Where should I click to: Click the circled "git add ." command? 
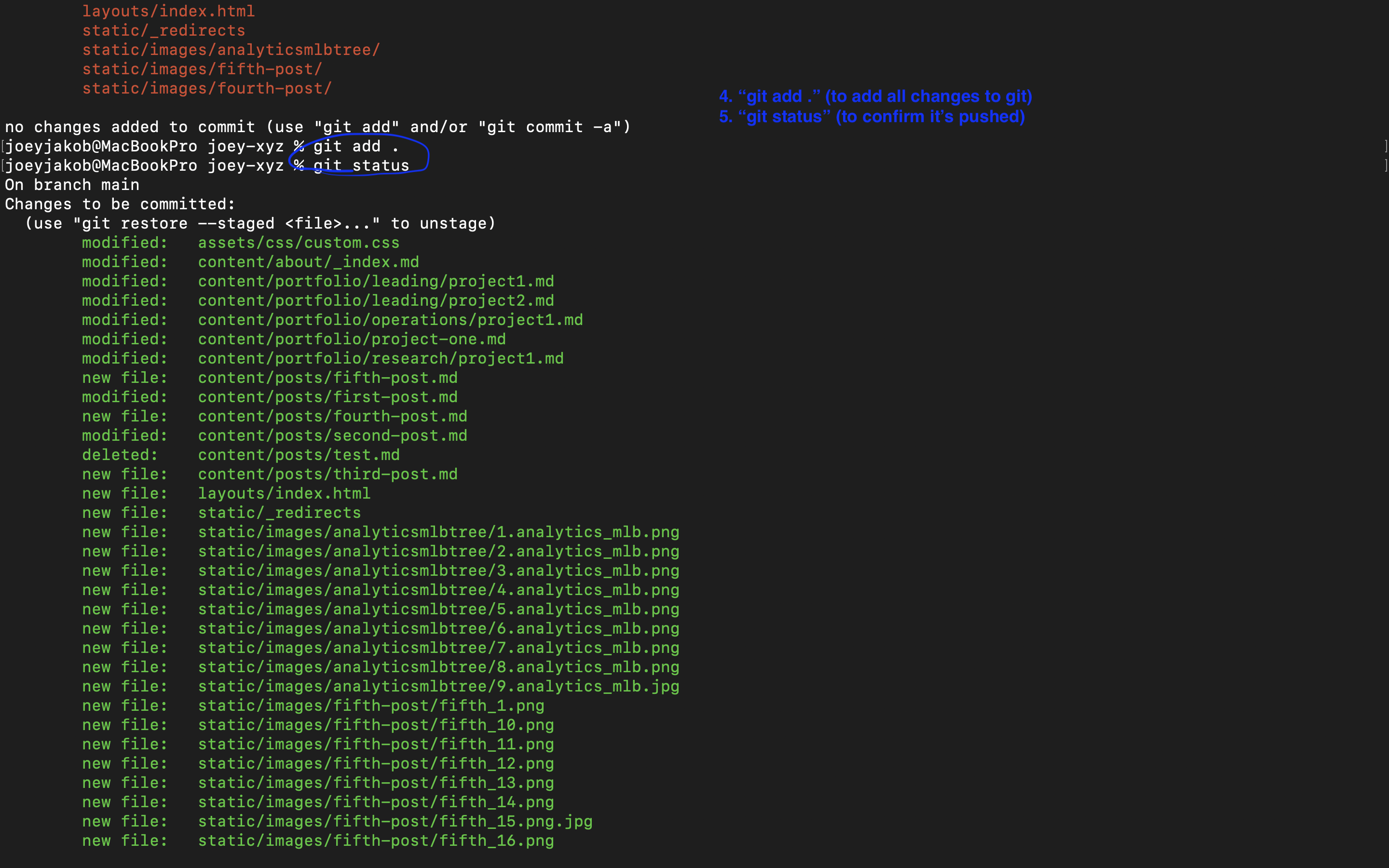(355, 147)
